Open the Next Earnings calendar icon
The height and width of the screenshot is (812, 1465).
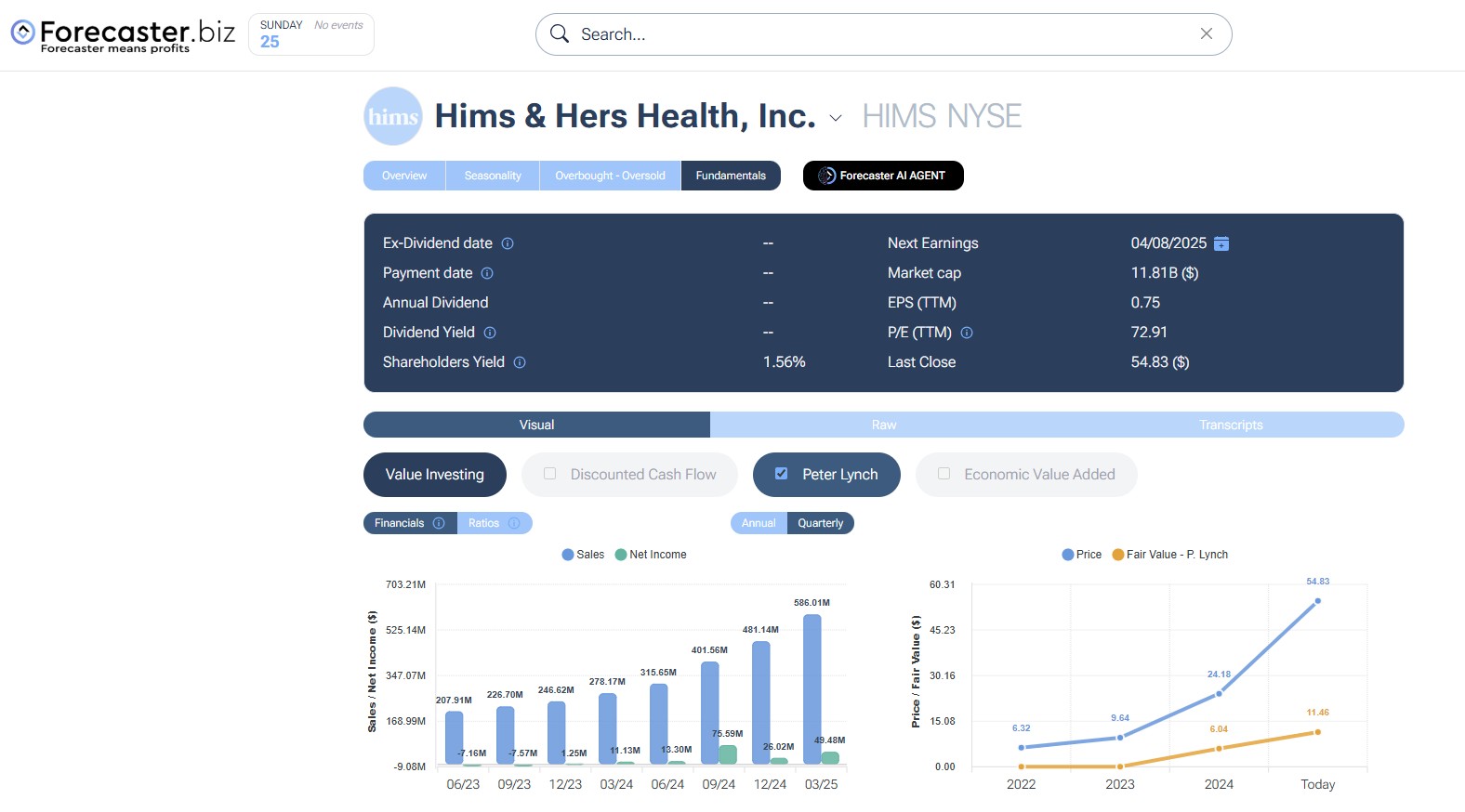1221,243
